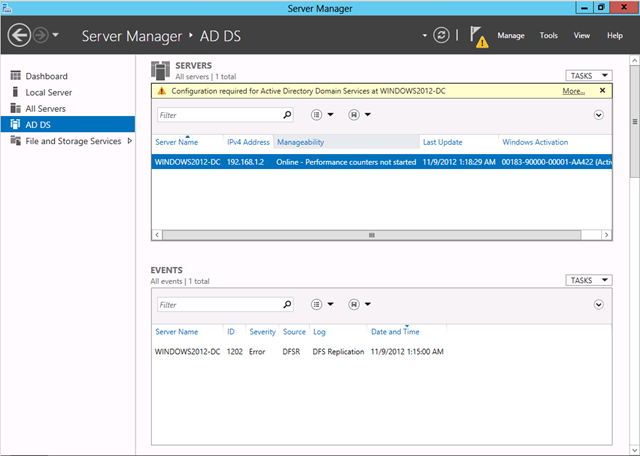This screenshot has height=456, width=640.
Task: Sort events by Source column
Action: (x=294, y=331)
